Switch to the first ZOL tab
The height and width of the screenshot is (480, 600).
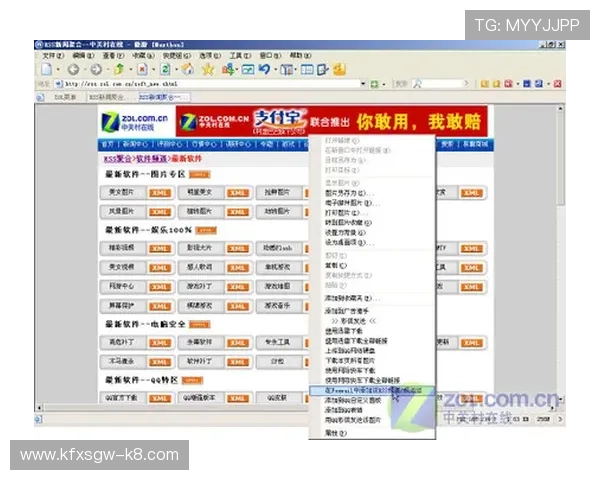[x=65, y=97]
